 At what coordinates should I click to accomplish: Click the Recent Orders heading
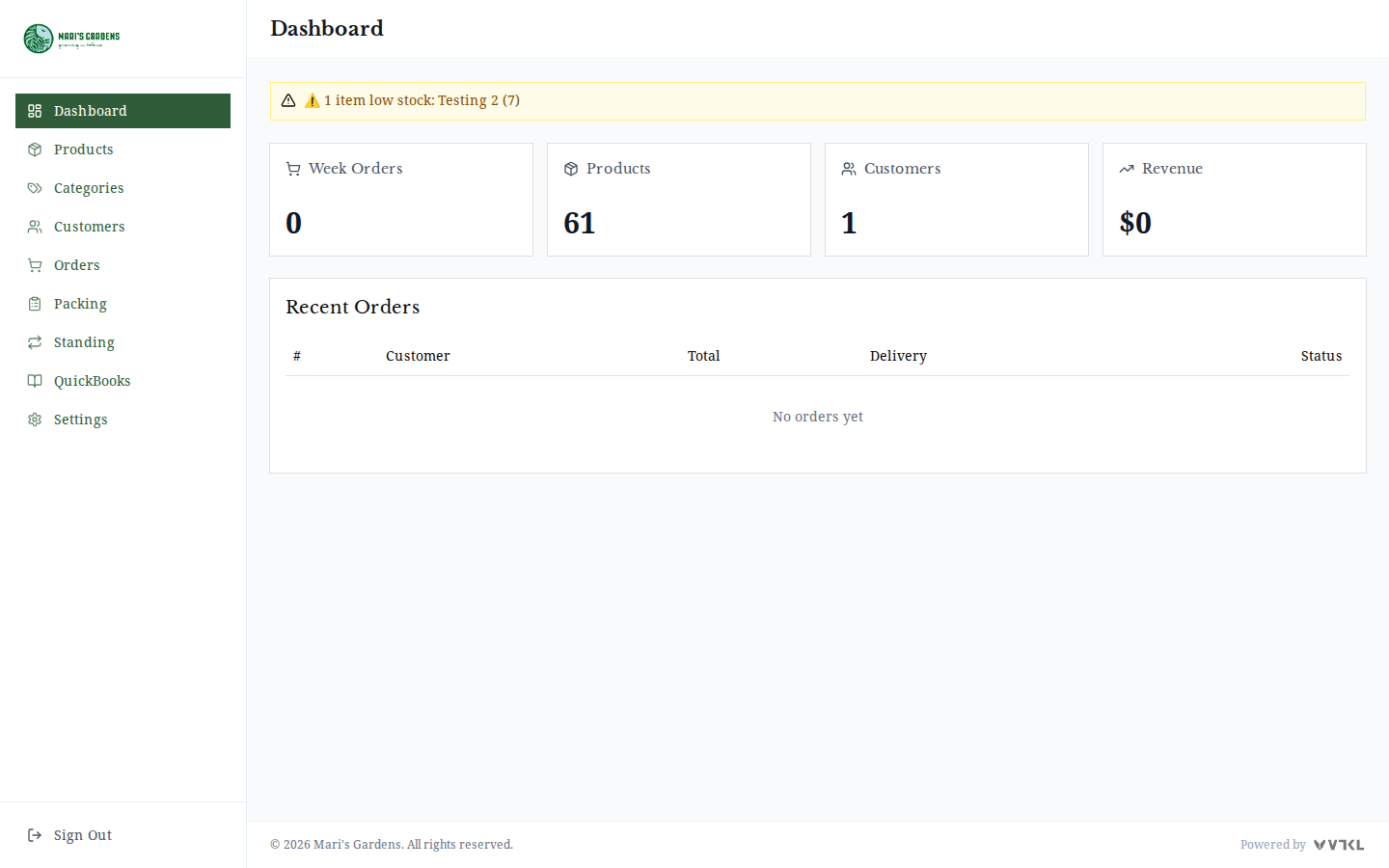[353, 307]
